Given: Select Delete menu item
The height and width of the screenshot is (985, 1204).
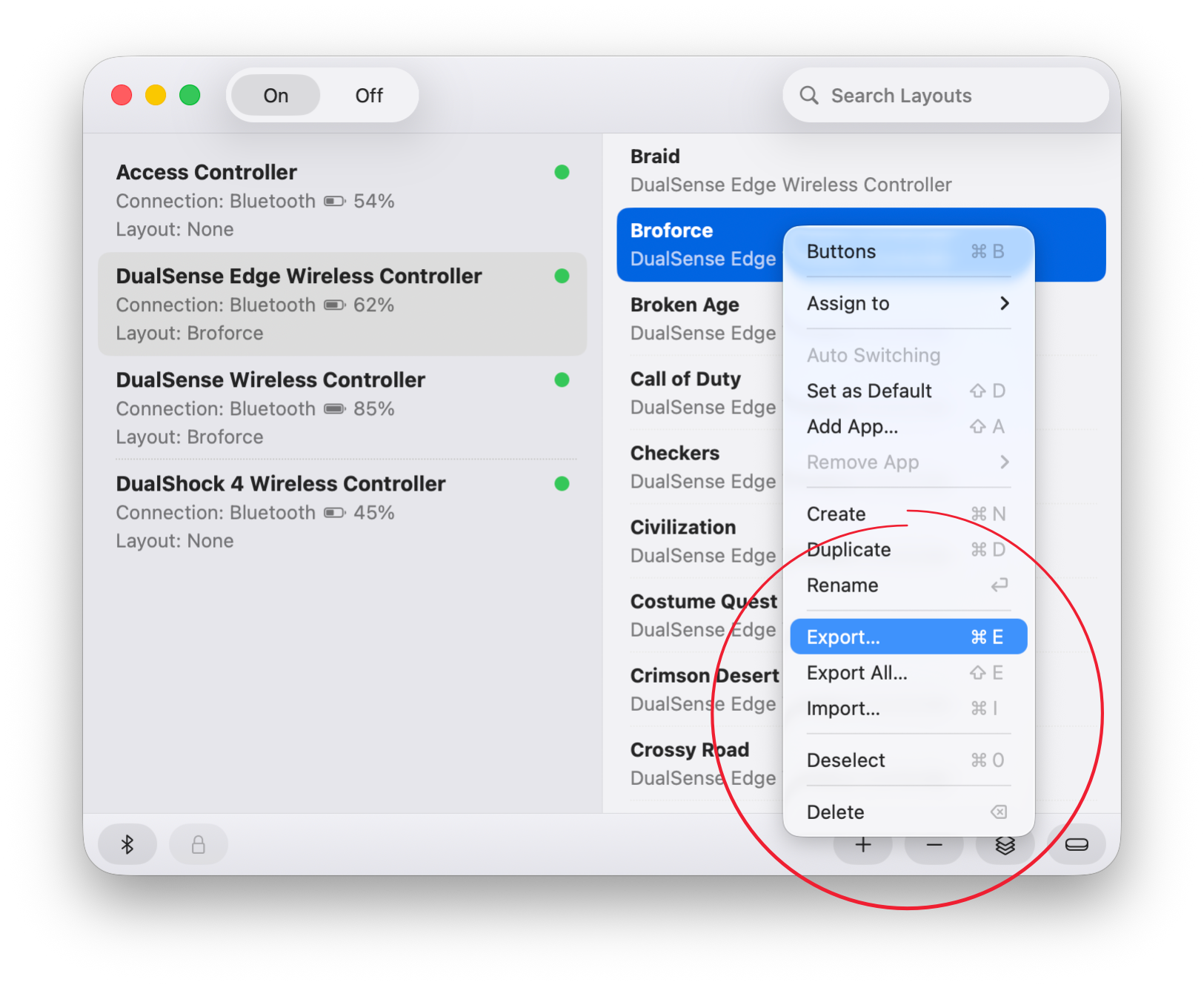Looking at the screenshot, I should (908, 812).
